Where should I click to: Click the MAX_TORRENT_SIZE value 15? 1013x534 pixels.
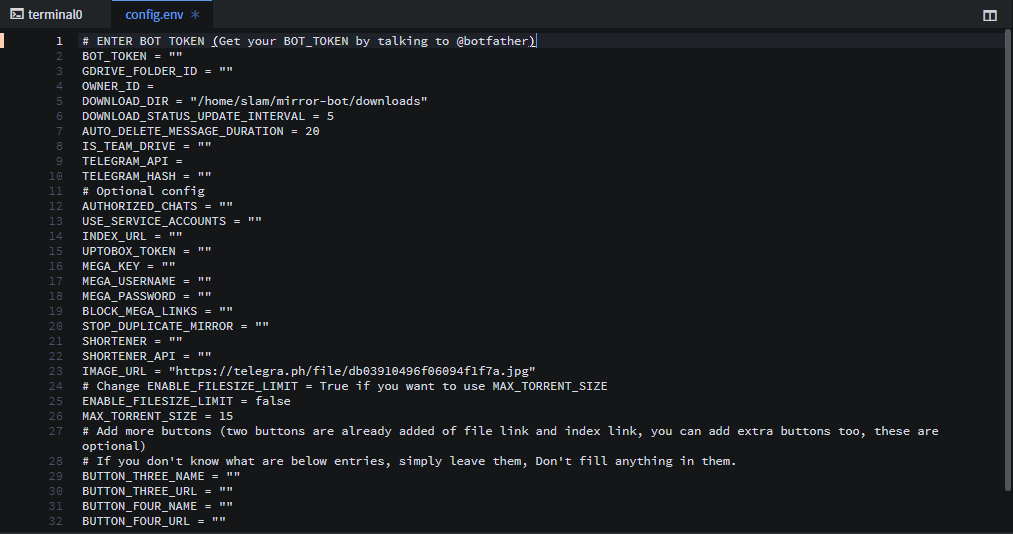tap(225, 416)
